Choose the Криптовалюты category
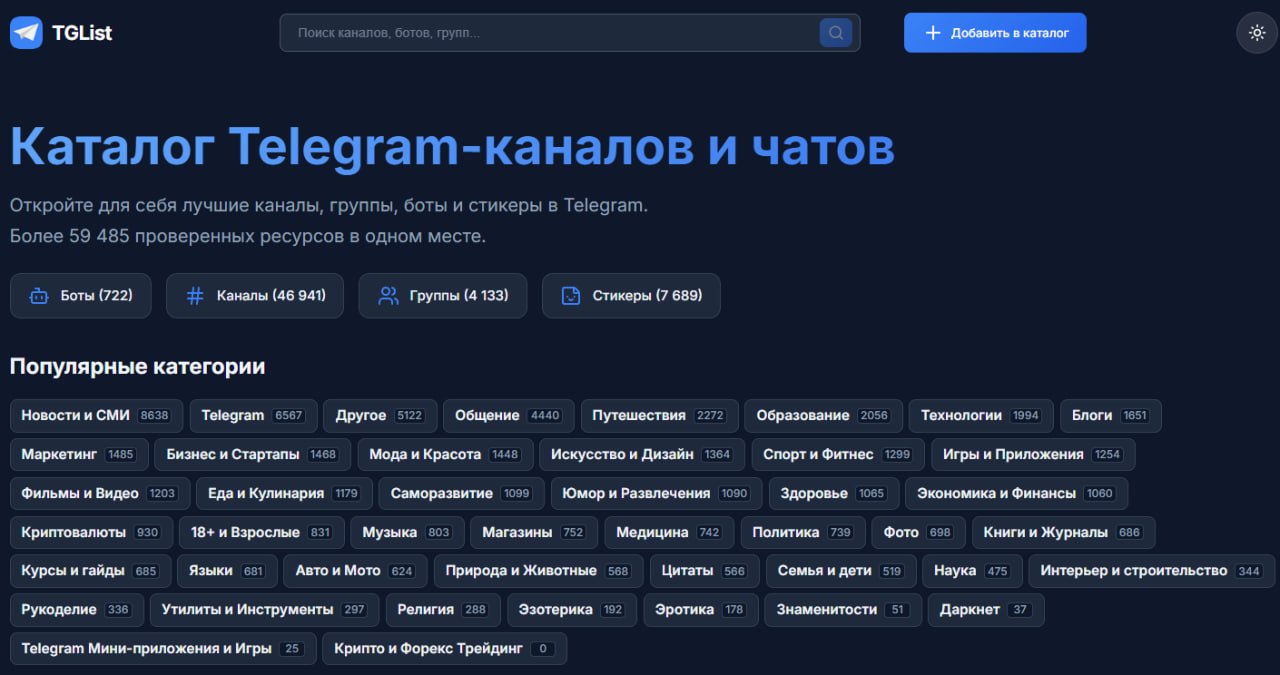The image size is (1280, 675). pos(91,533)
